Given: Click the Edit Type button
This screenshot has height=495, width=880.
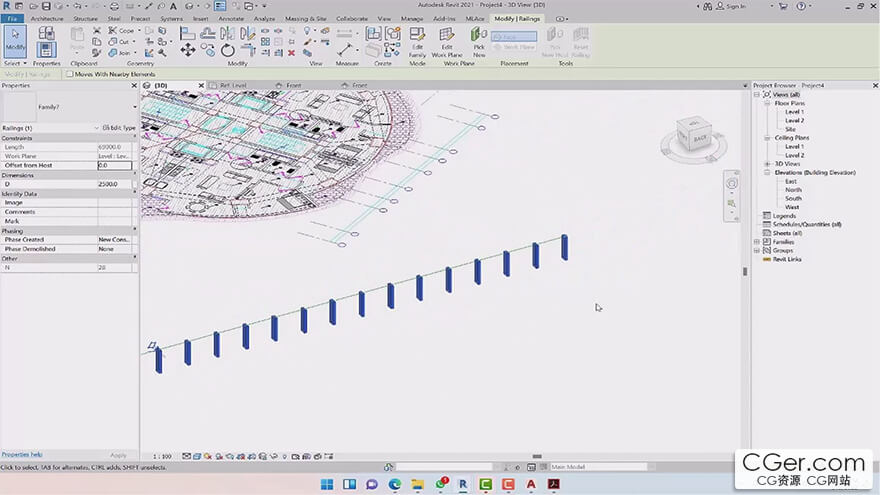Looking at the screenshot, I should pos(117,128).
